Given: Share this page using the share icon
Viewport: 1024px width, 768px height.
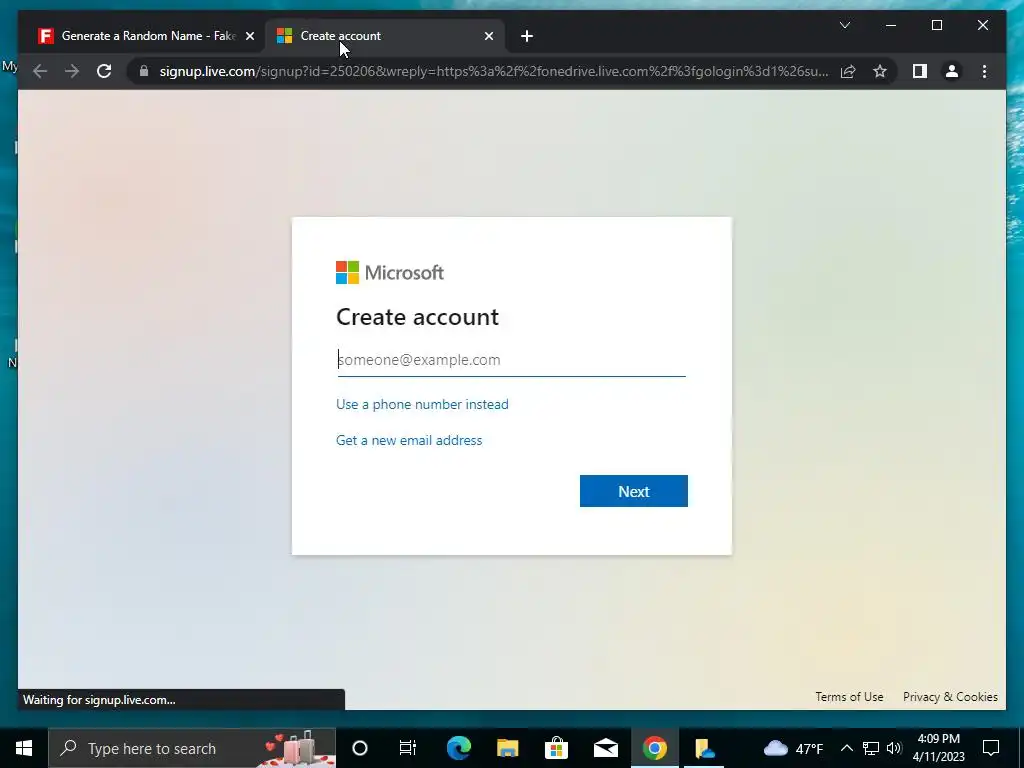Looking at the screenshot, I should pyautogui.click(x=848, y=71).
